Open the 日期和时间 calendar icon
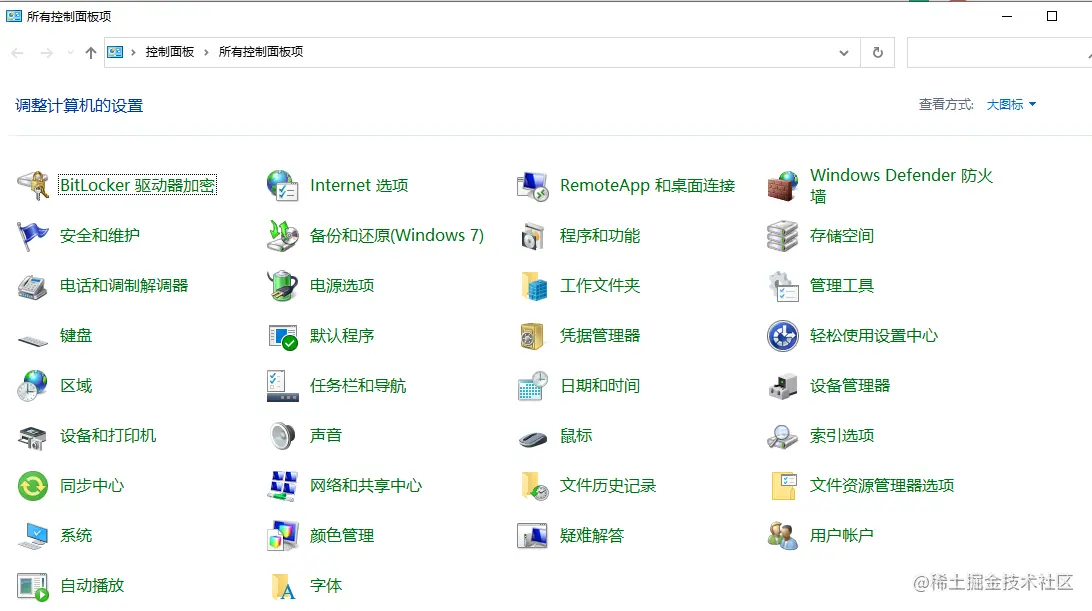 (533, 386)
